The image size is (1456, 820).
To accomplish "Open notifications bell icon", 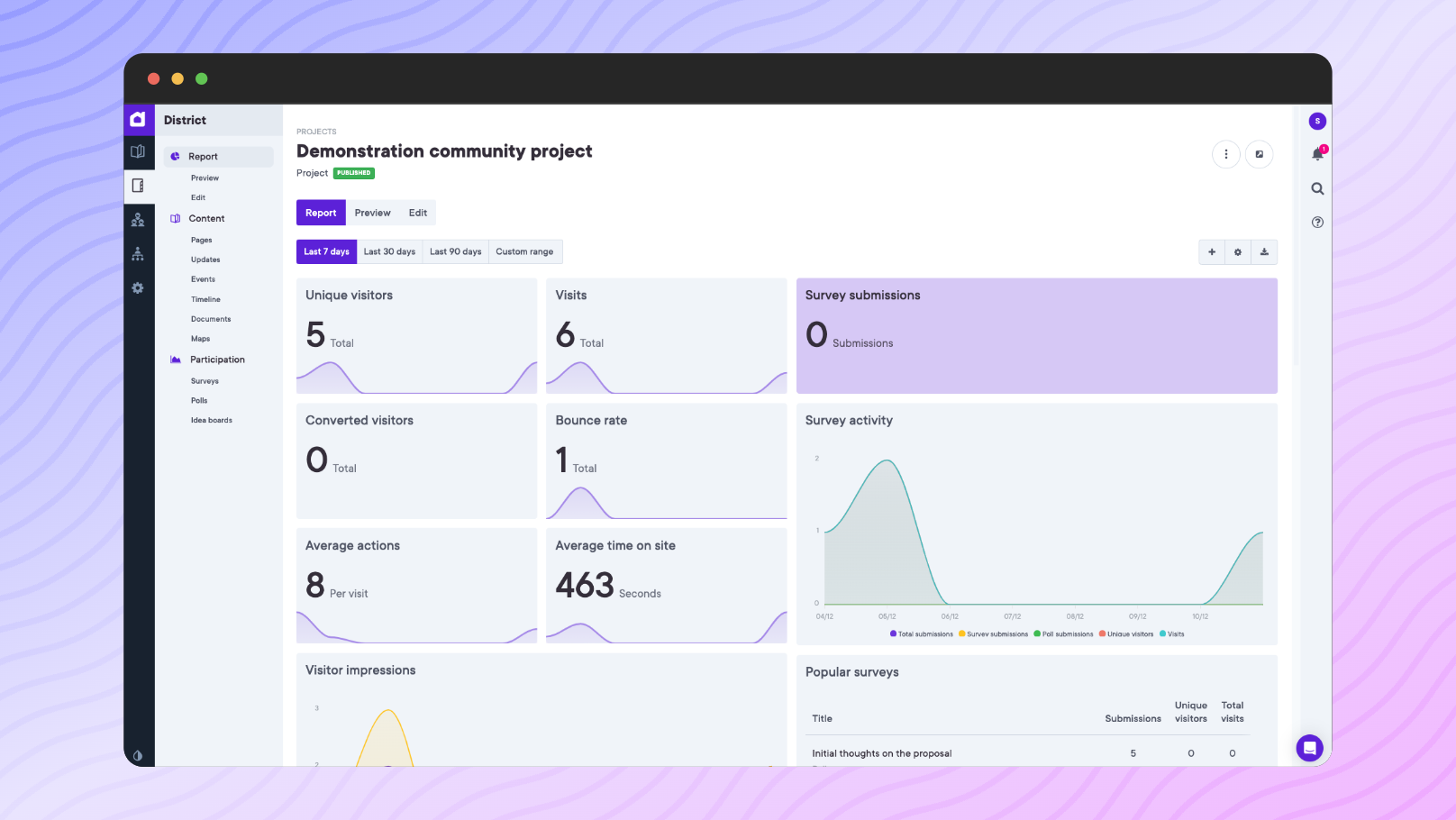I will pyautogui.click(x=1317, y=154).
